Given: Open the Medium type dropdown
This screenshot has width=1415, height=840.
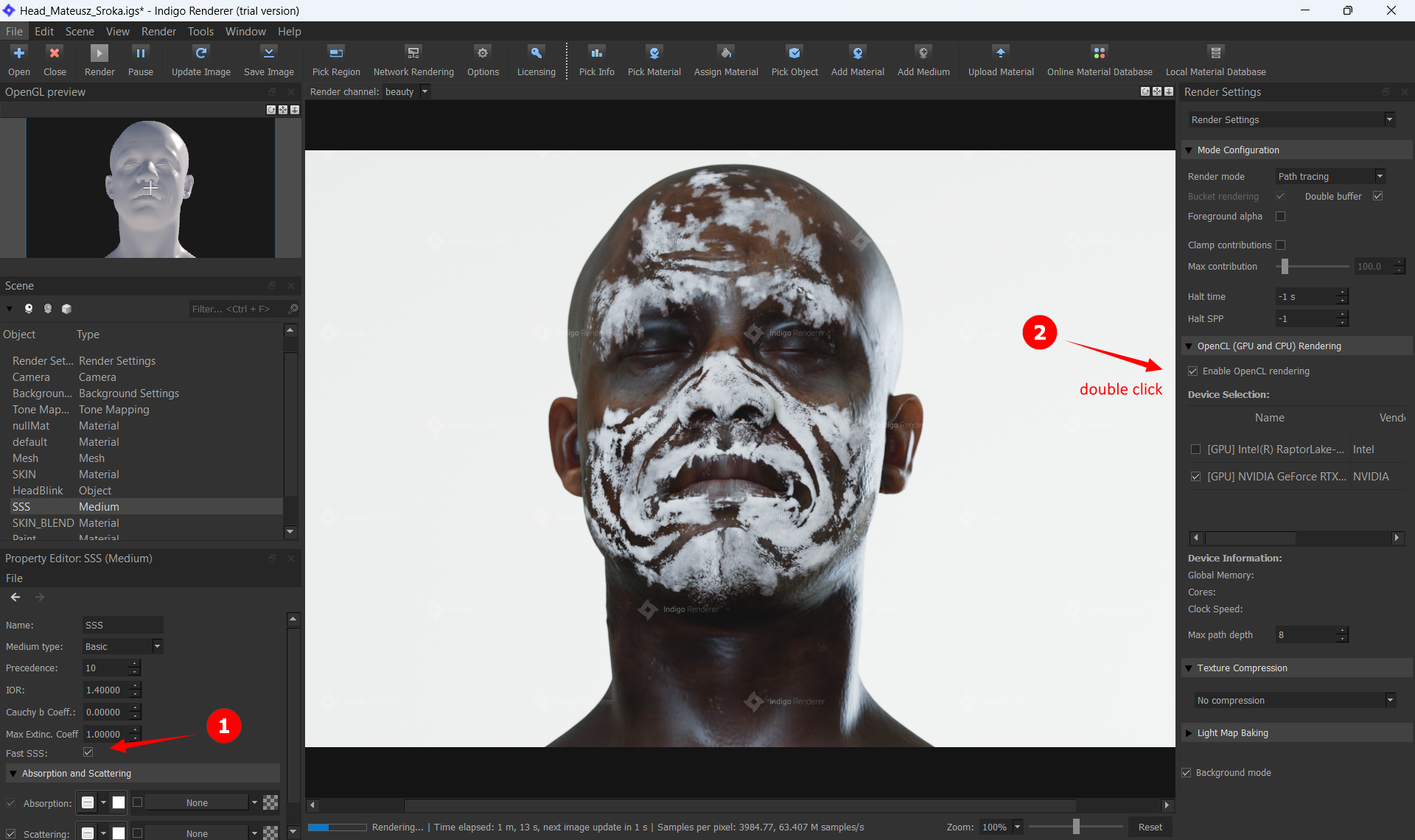Looking at the screenshot, I should coord(123,646).
